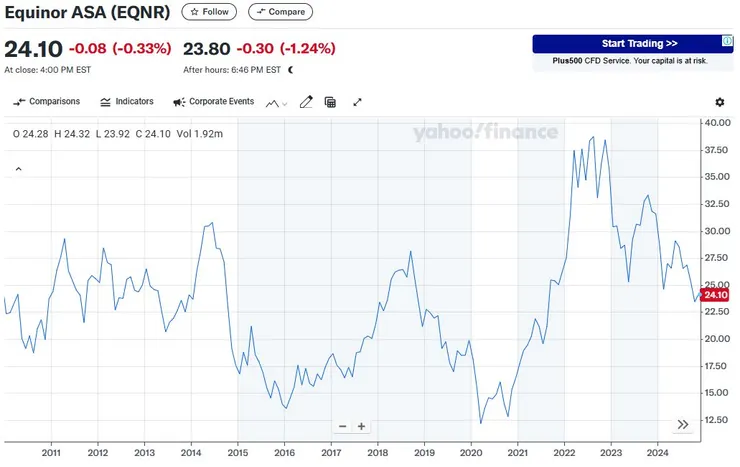Click the Compare button
740x467 pixels.
coord(280,12)
